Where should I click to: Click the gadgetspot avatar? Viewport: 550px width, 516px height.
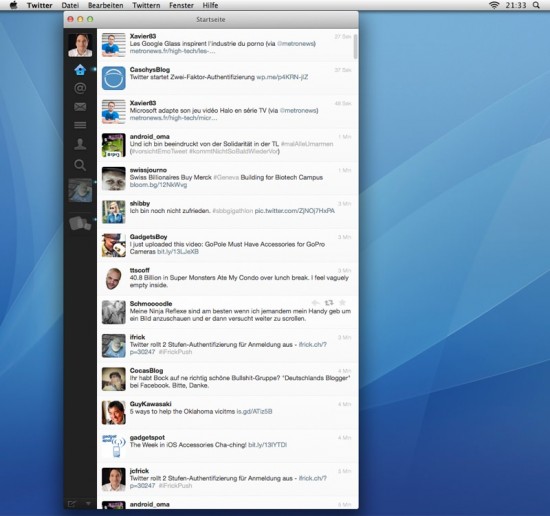pyautogui.click(x=114, y=446)
